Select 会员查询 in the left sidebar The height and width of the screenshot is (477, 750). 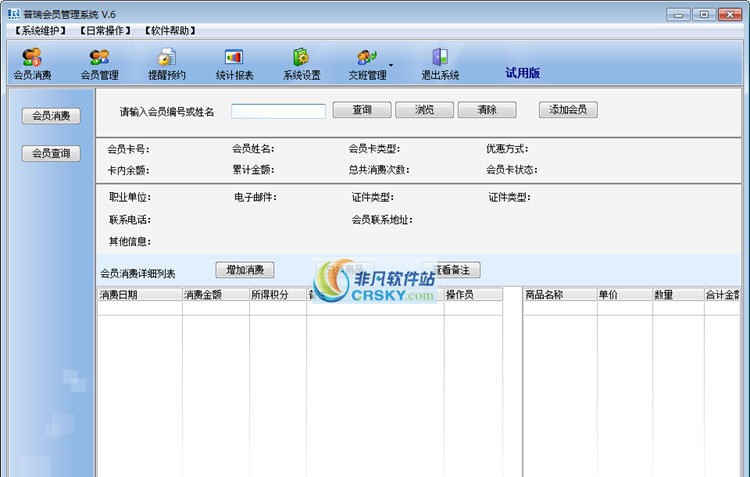click(x=51, y=154)
